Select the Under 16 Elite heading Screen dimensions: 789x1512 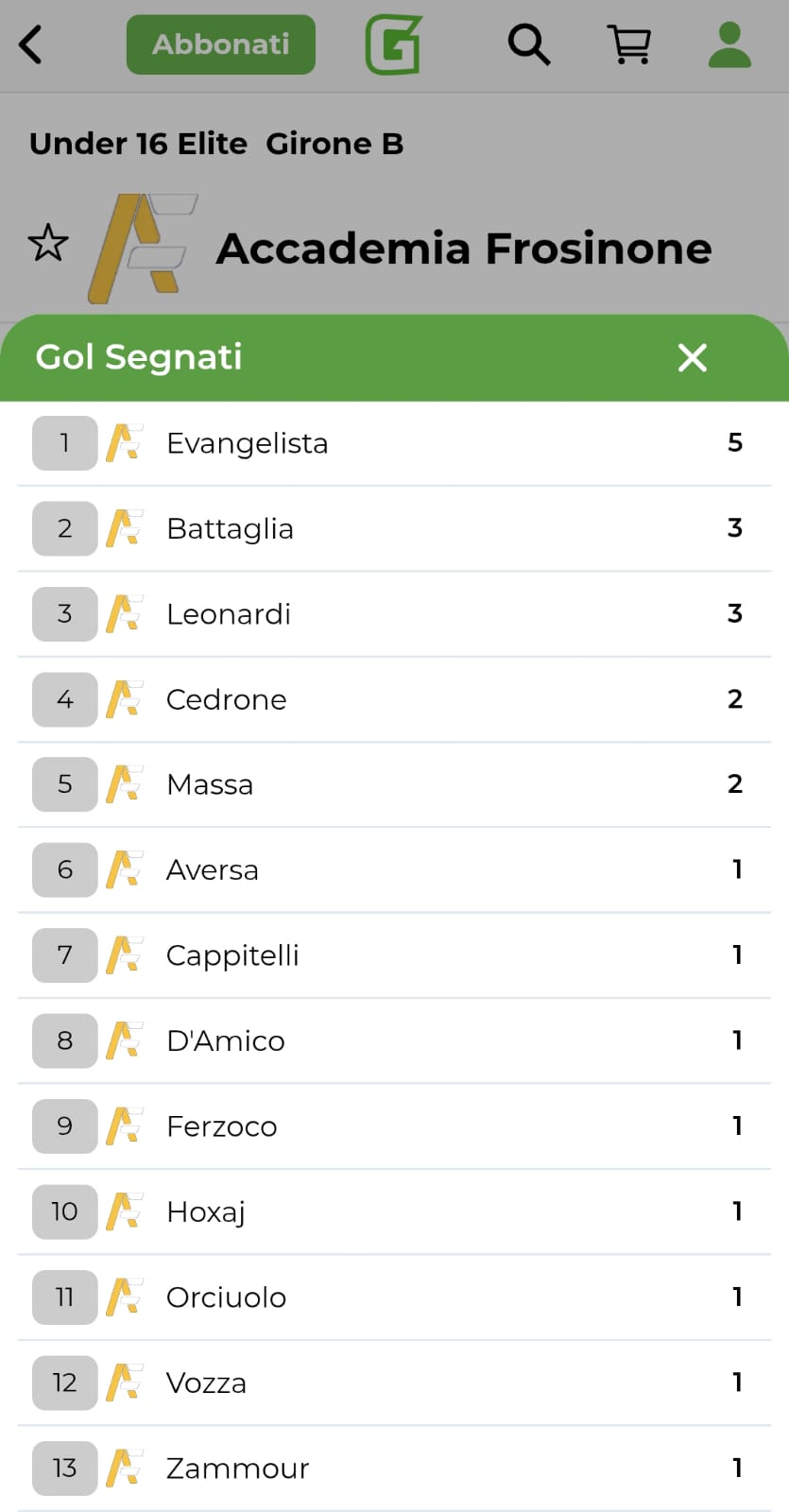(138, 144)
